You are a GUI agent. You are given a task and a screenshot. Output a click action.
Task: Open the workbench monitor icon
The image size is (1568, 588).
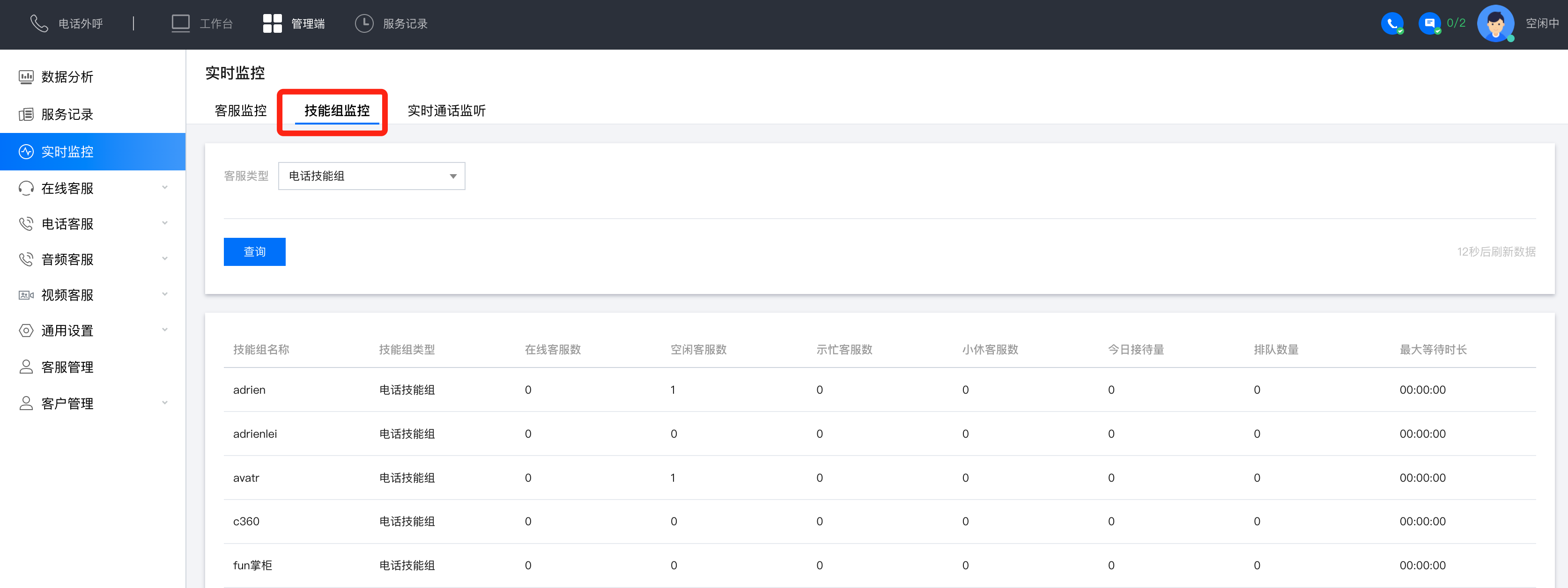(x=181, y=24)
